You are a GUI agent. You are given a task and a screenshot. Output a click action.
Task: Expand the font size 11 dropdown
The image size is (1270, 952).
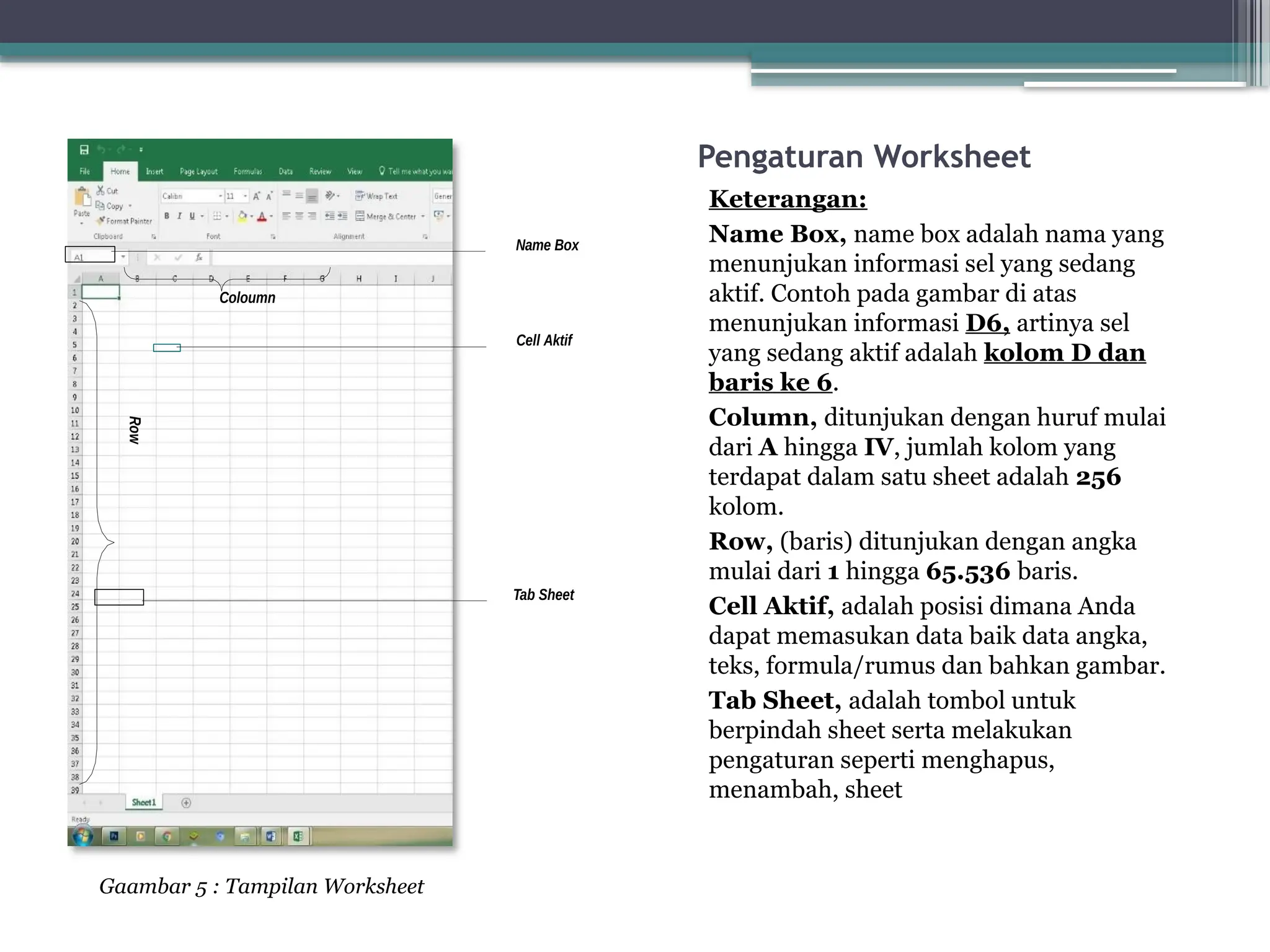point(245,196)
